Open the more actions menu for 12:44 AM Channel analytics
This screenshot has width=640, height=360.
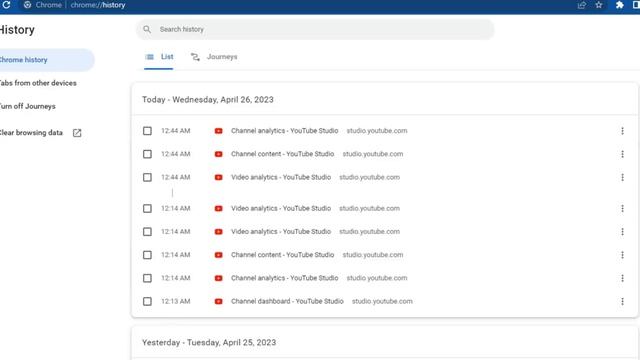point(622,131)
